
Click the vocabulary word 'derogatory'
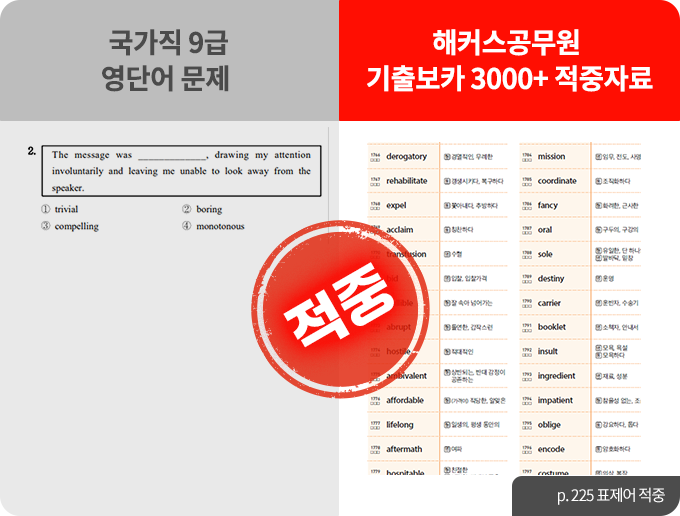(x=406, y=157)
